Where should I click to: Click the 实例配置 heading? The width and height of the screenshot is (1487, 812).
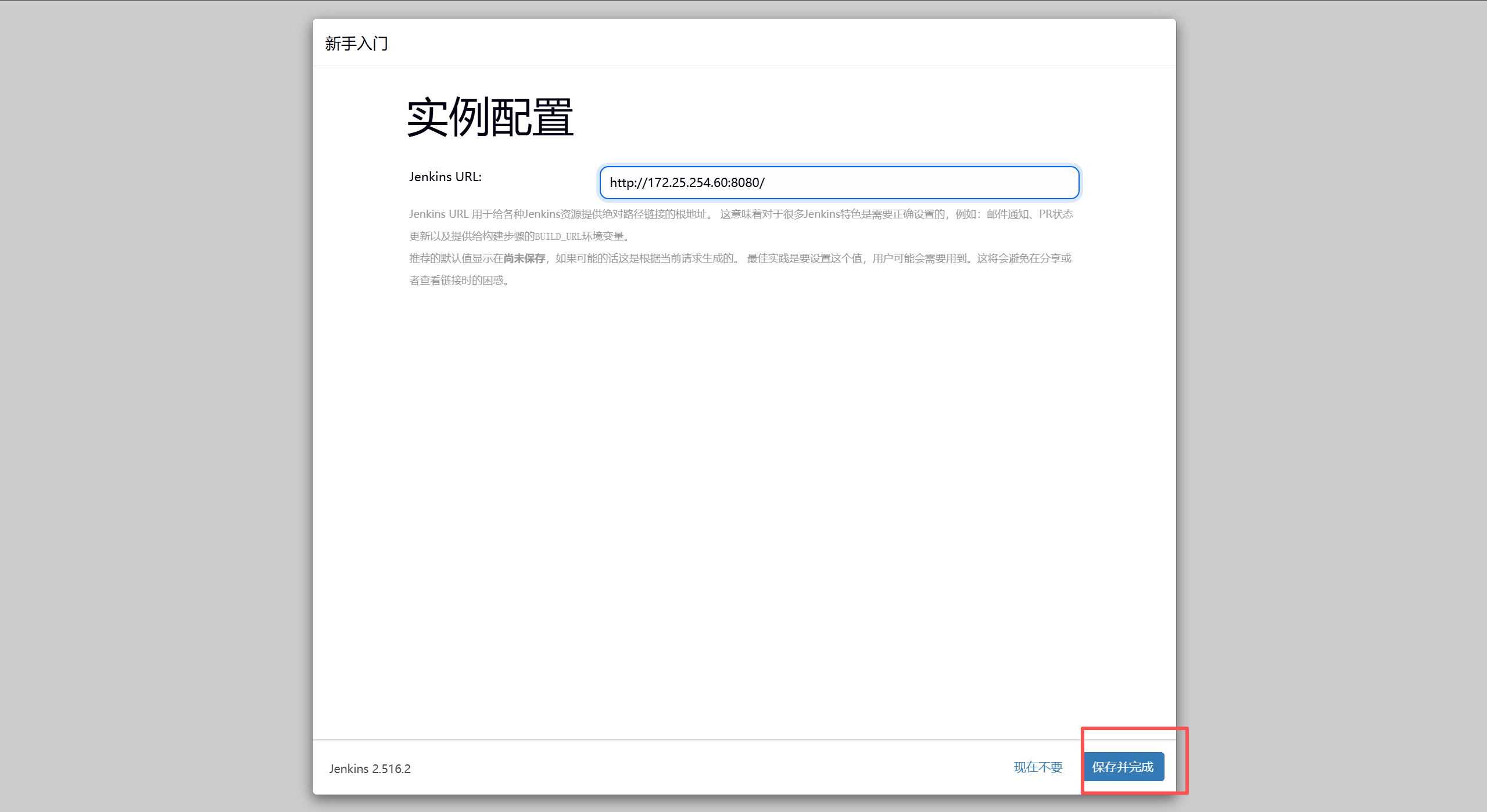tap(490, 117)
